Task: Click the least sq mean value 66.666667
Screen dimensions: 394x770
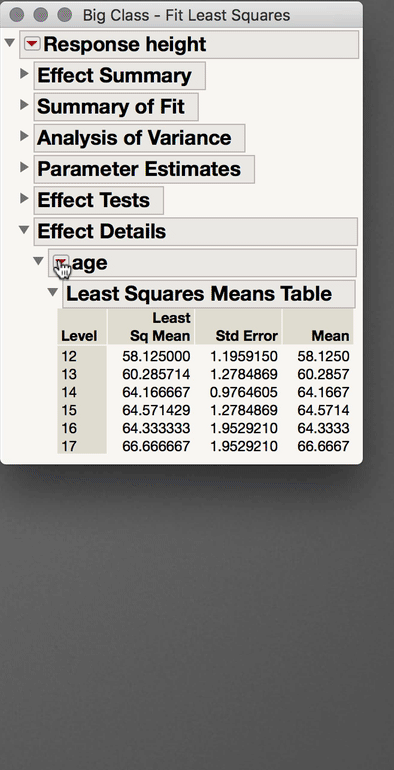Action: click(x=156, y=446)
